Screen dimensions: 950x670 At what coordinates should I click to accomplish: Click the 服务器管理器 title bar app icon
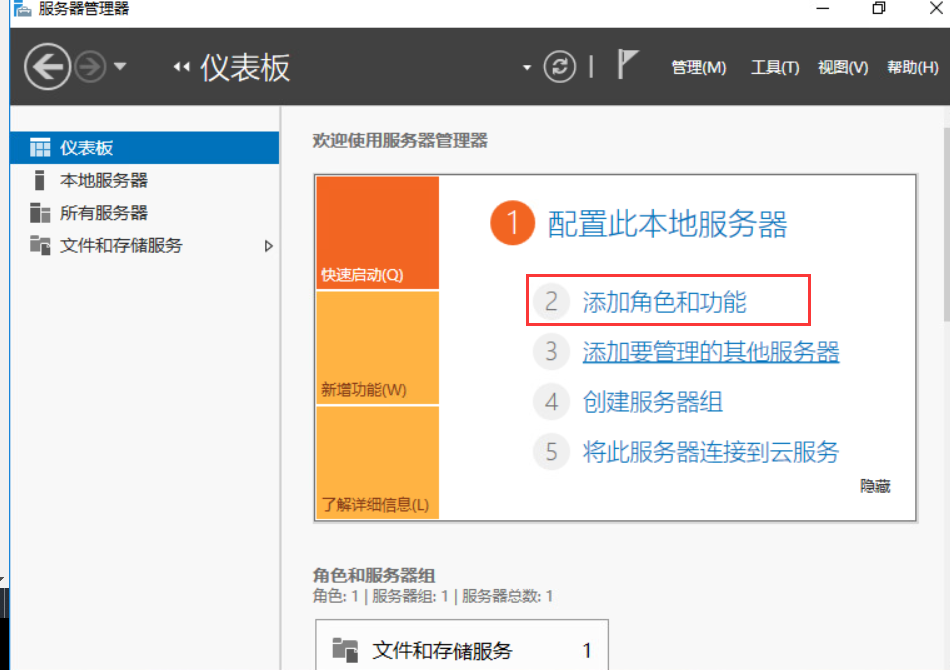point(21,8)
